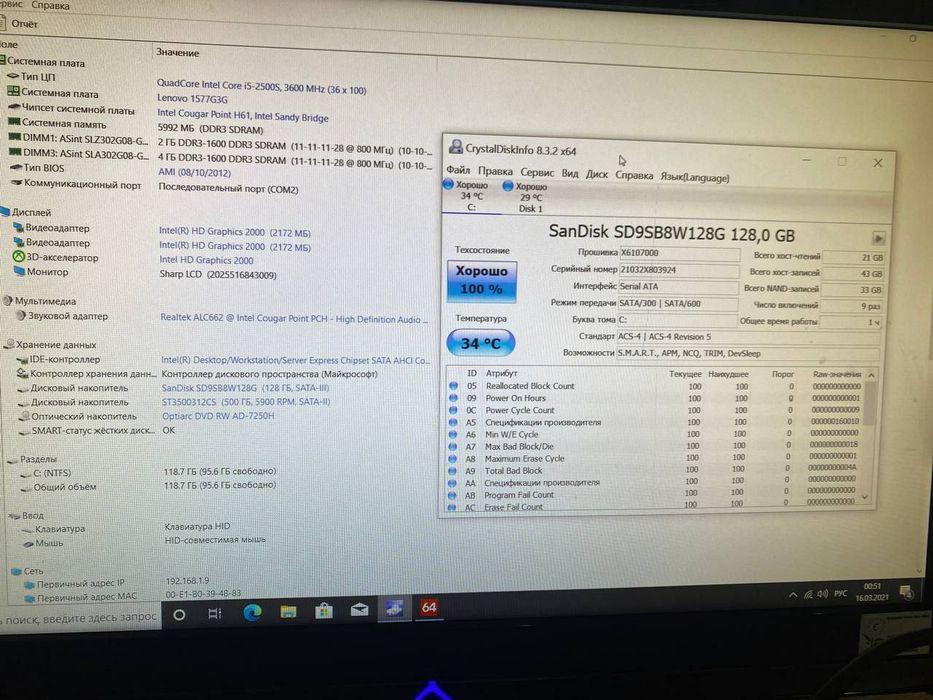Select the C: disk tab at 34 °C

471,196
